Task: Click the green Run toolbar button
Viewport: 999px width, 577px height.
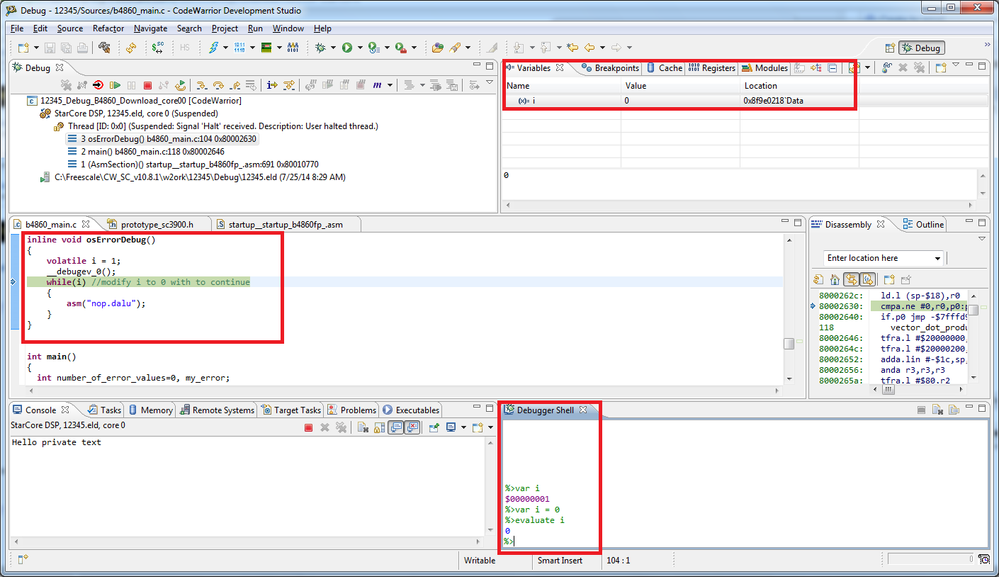Action: pos(347,48)
